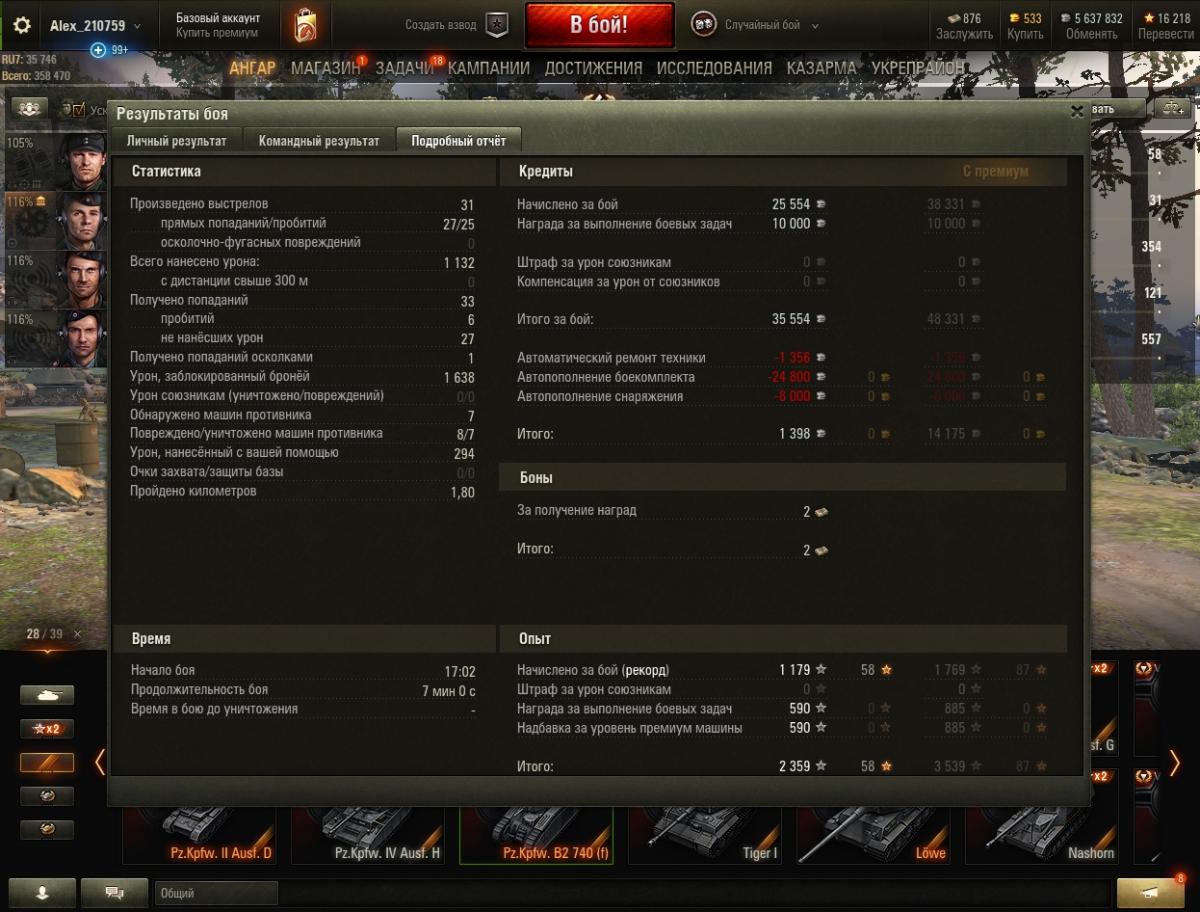The width and height of the screenshot is (1200, 912).
Task: Click the credits 5 637 832 icon
Action: coord(1064,18)
